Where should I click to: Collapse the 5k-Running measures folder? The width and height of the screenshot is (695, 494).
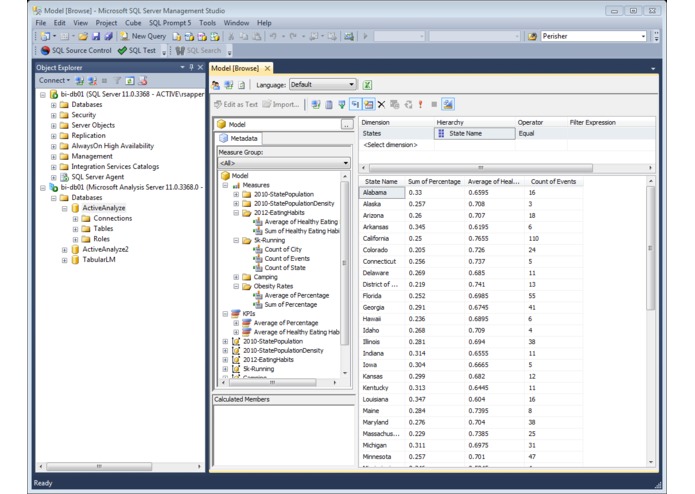(236, 241)
